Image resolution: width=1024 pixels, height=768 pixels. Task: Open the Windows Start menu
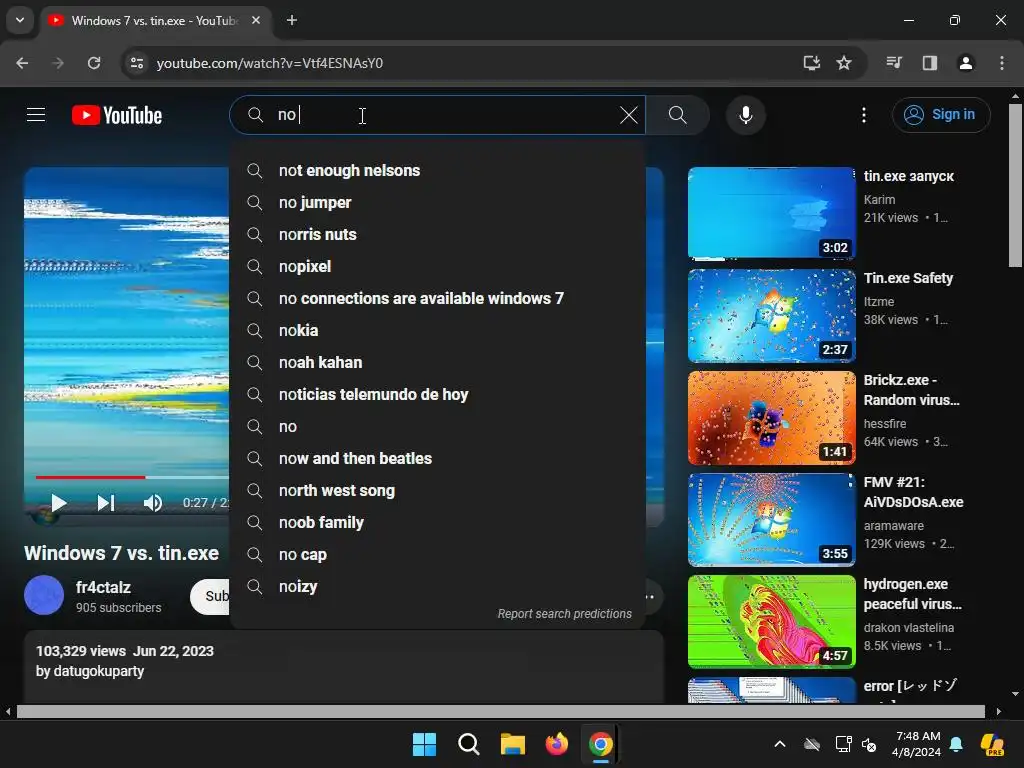(424, 744)
